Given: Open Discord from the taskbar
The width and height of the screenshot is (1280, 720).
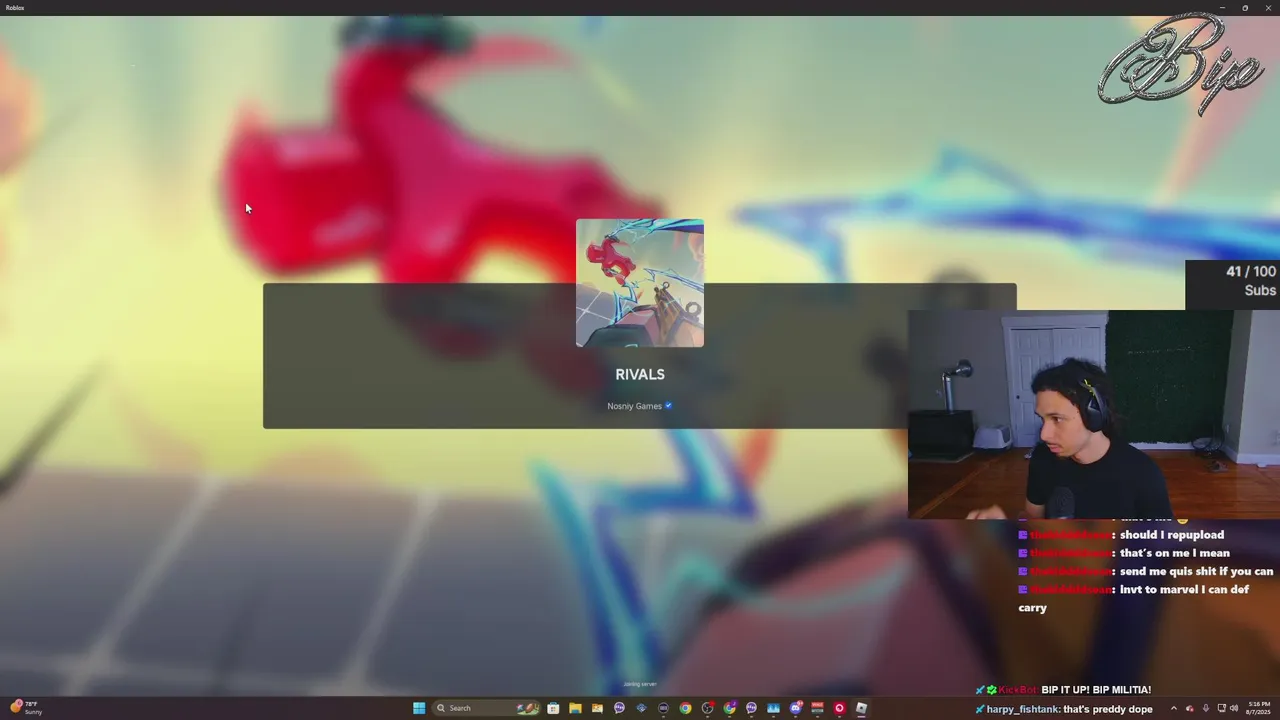Looking at the screenshot, I should click(795, 708).
